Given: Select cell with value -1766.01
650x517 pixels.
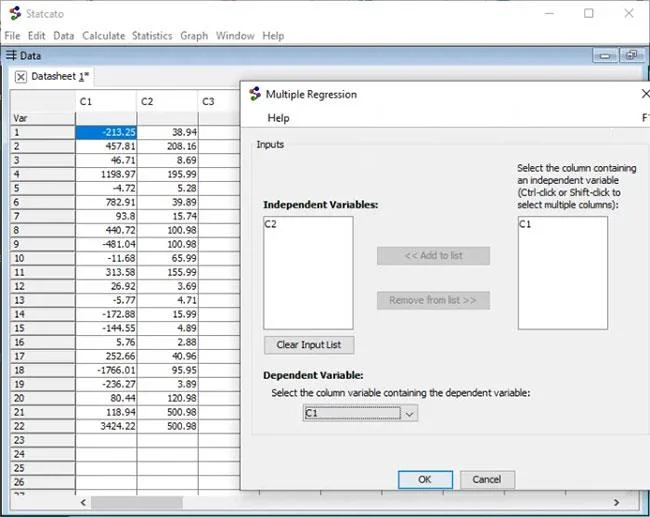Looking at the screenshot, I should pyautogui.click(x=106, y=370).
